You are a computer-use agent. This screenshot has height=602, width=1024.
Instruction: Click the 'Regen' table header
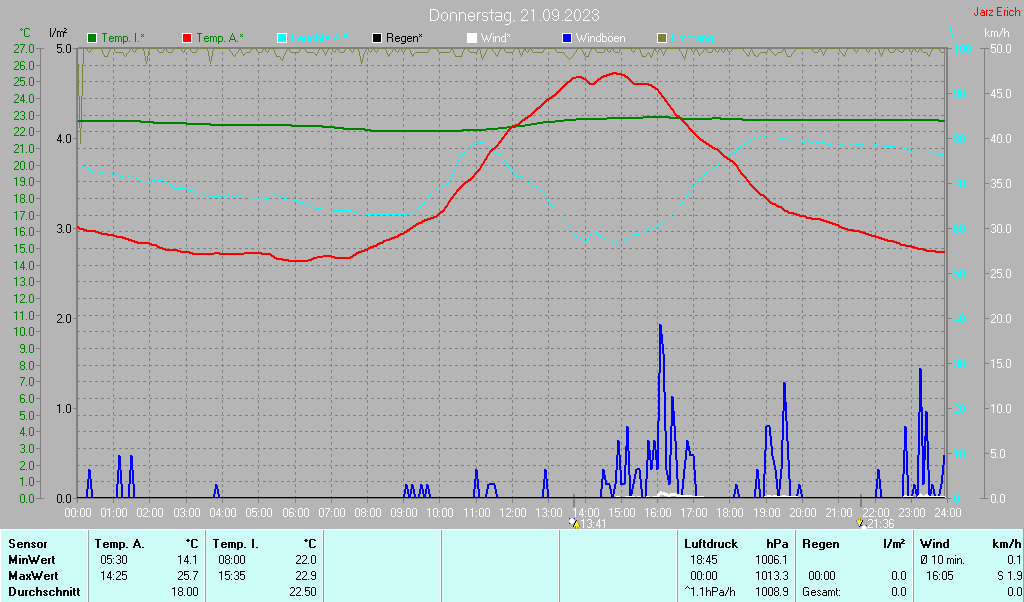point(819,544)
